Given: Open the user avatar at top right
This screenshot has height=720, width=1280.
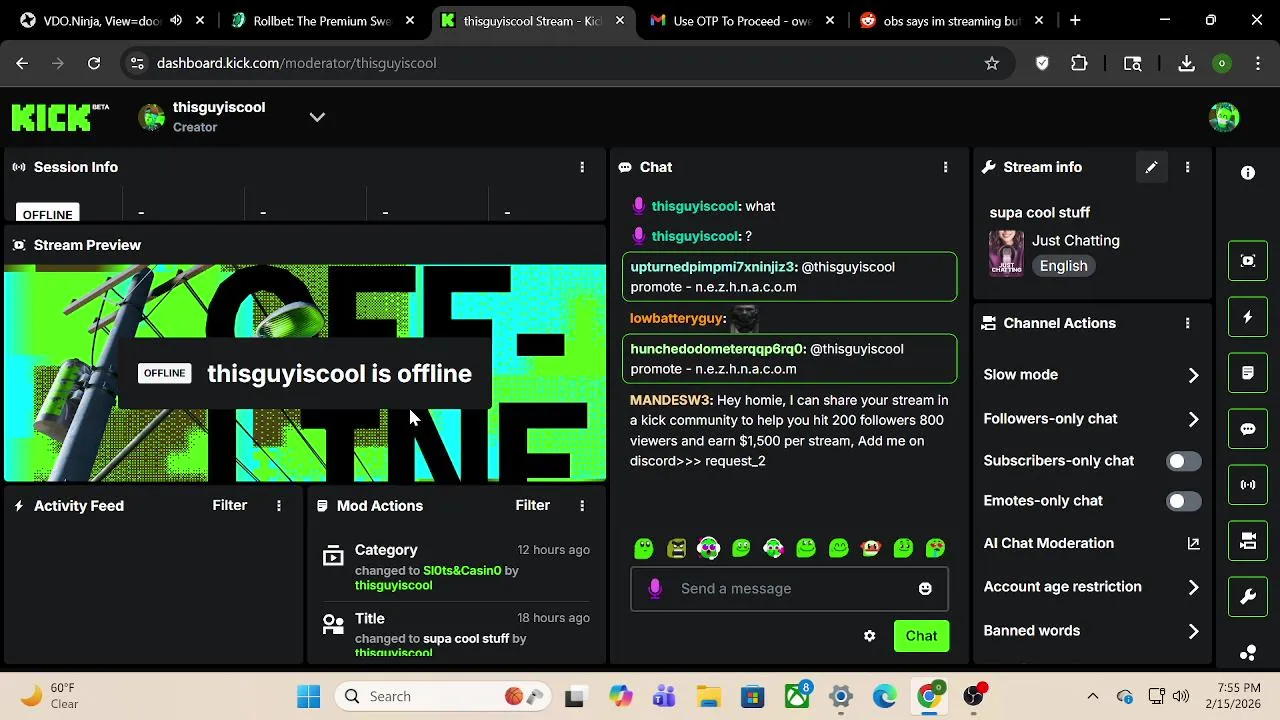Looking at the screenshot, I should 1224,117.
